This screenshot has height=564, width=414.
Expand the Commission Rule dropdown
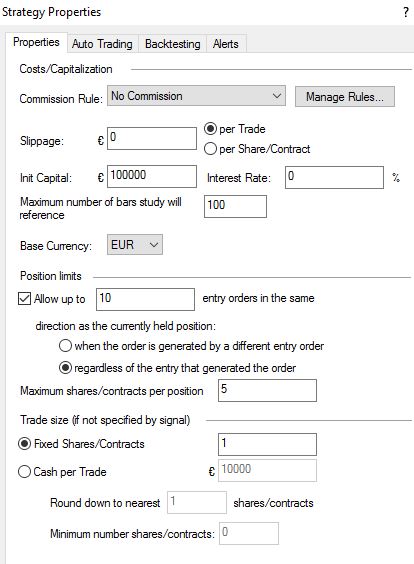pos(196,96)
